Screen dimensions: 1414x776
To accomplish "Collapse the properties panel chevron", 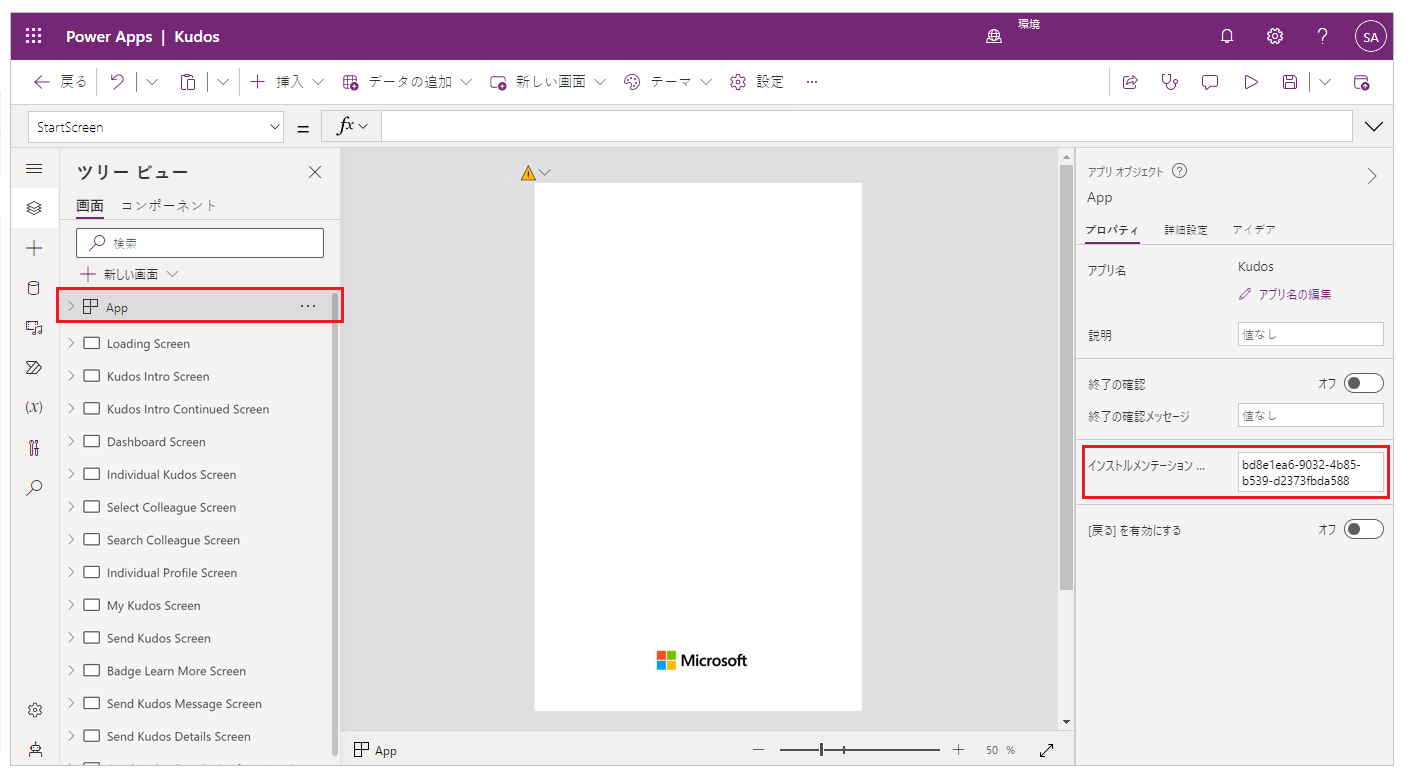I will pos(1372,176).
